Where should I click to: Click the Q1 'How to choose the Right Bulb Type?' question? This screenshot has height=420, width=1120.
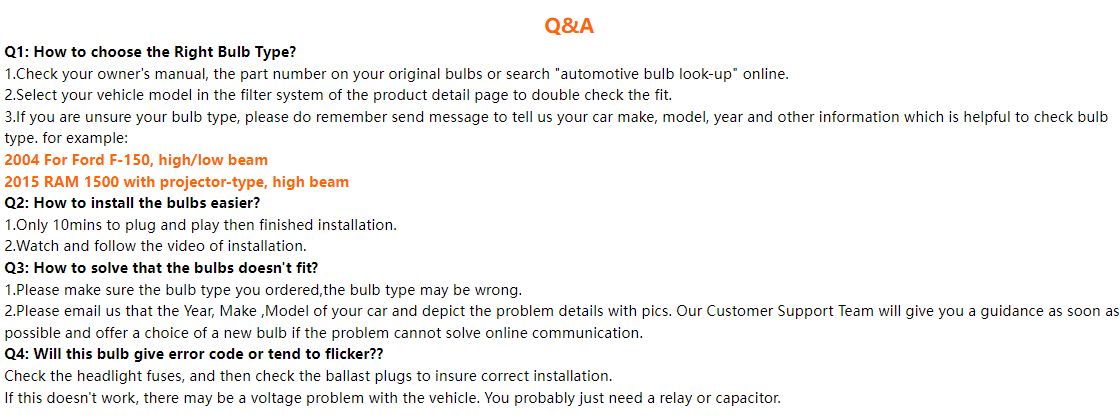(x=150, y=52)
